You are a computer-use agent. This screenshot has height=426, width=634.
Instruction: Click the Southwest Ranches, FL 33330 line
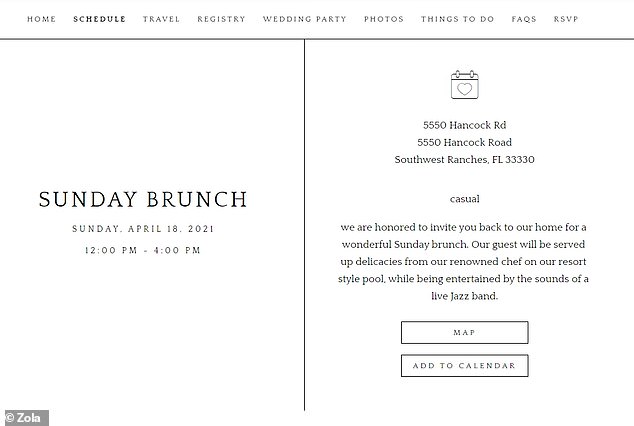465,160
